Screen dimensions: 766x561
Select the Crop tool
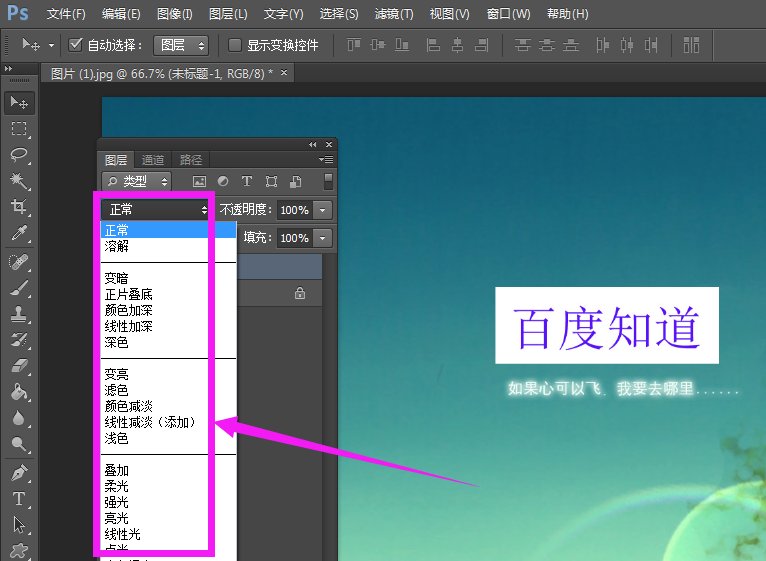(19, 207)
